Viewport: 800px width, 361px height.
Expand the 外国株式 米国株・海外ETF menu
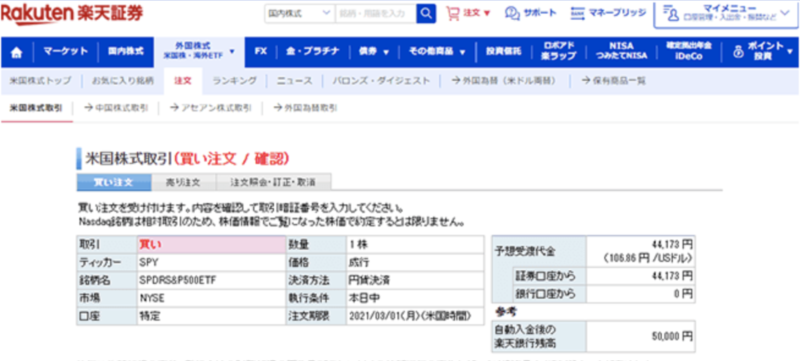(x=199, y=52)
